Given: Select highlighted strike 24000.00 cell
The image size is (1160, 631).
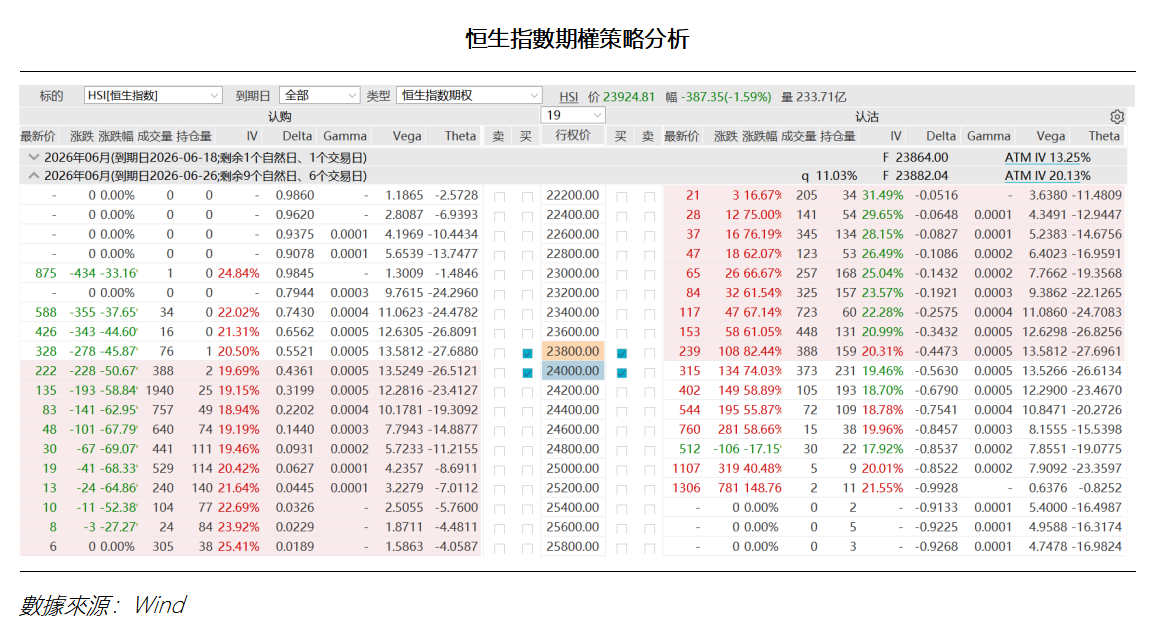Looking at the screenshot, I should tap(573, 371).
